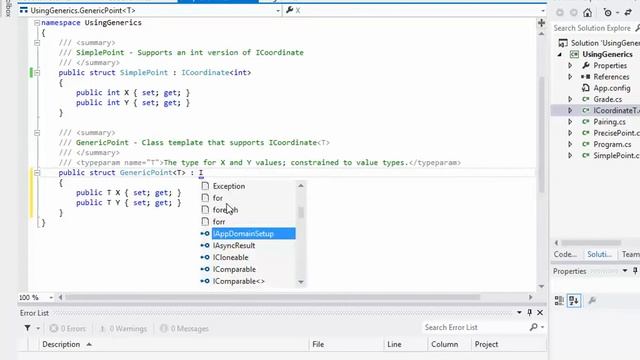Image resolution: width=640 pixels, height=360 pixels.
Task: Pick ICloneable in the IntelliSense popup
Action: pos(230,257)
